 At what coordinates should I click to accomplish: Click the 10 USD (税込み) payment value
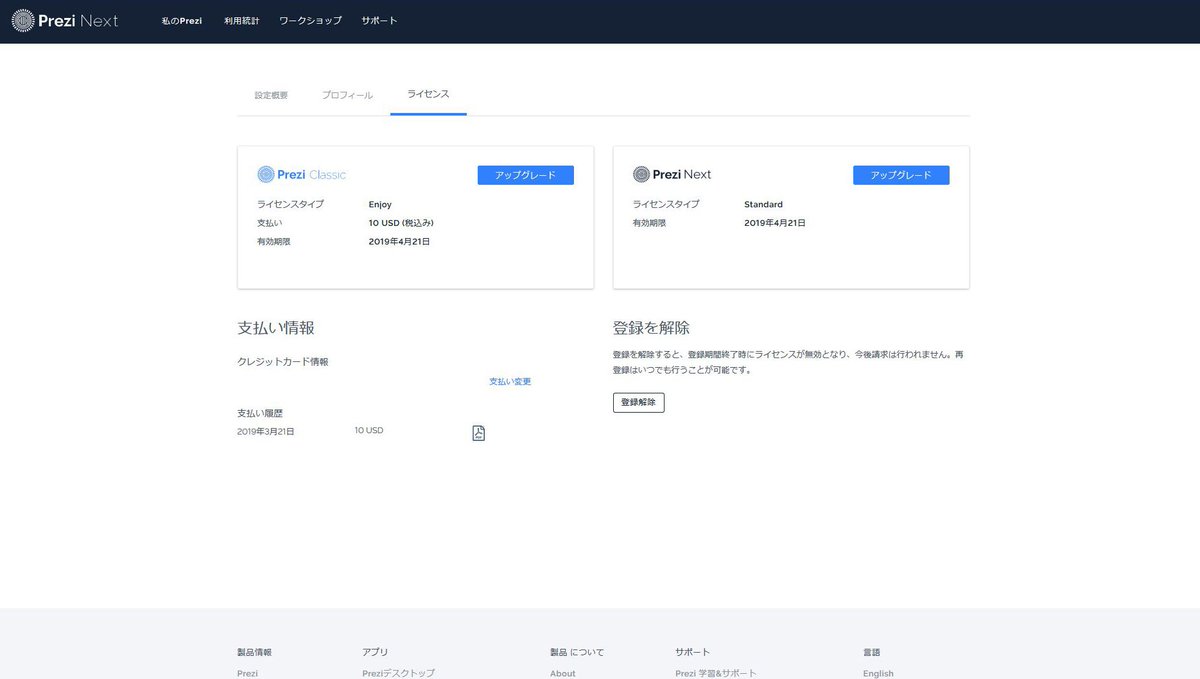401,223
